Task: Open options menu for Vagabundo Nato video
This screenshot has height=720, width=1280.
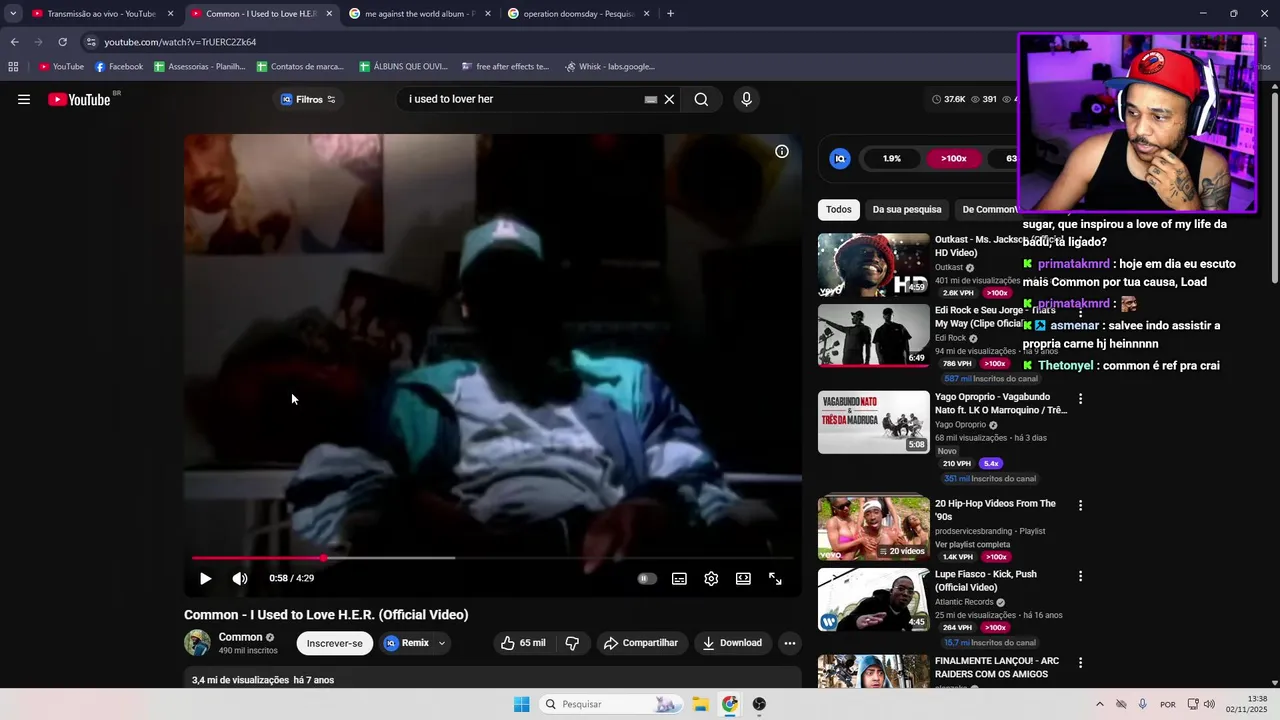Action: pos(1080,399)
